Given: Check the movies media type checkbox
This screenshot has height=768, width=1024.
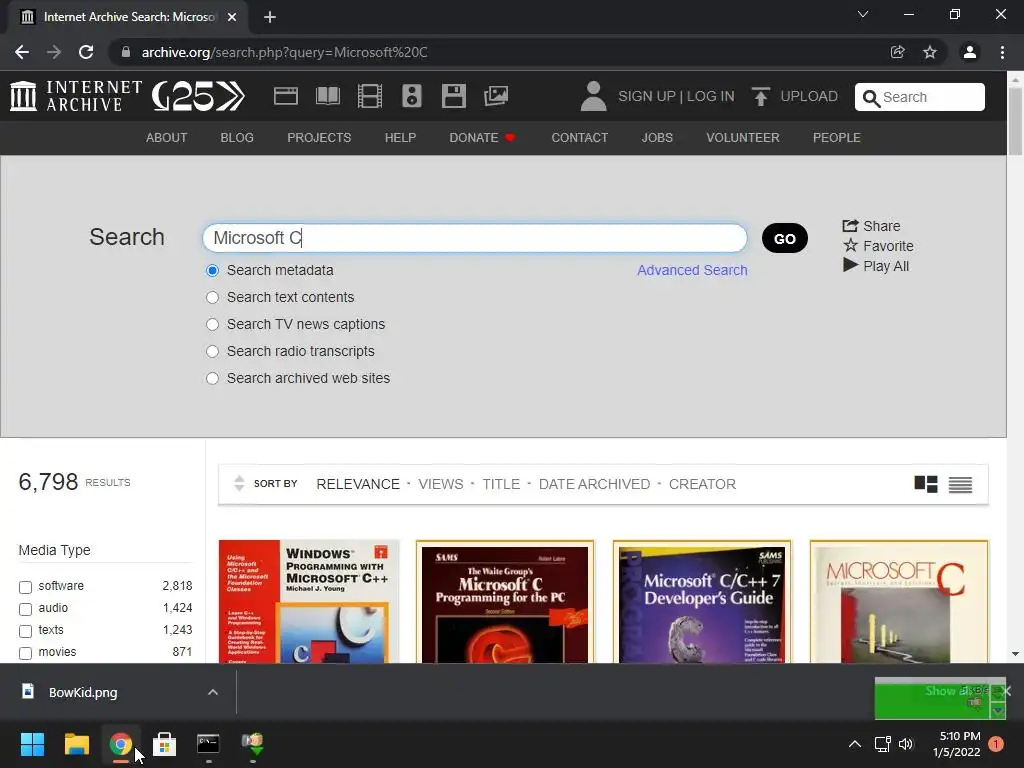Looking at the screenshot, I should [25, 652].
